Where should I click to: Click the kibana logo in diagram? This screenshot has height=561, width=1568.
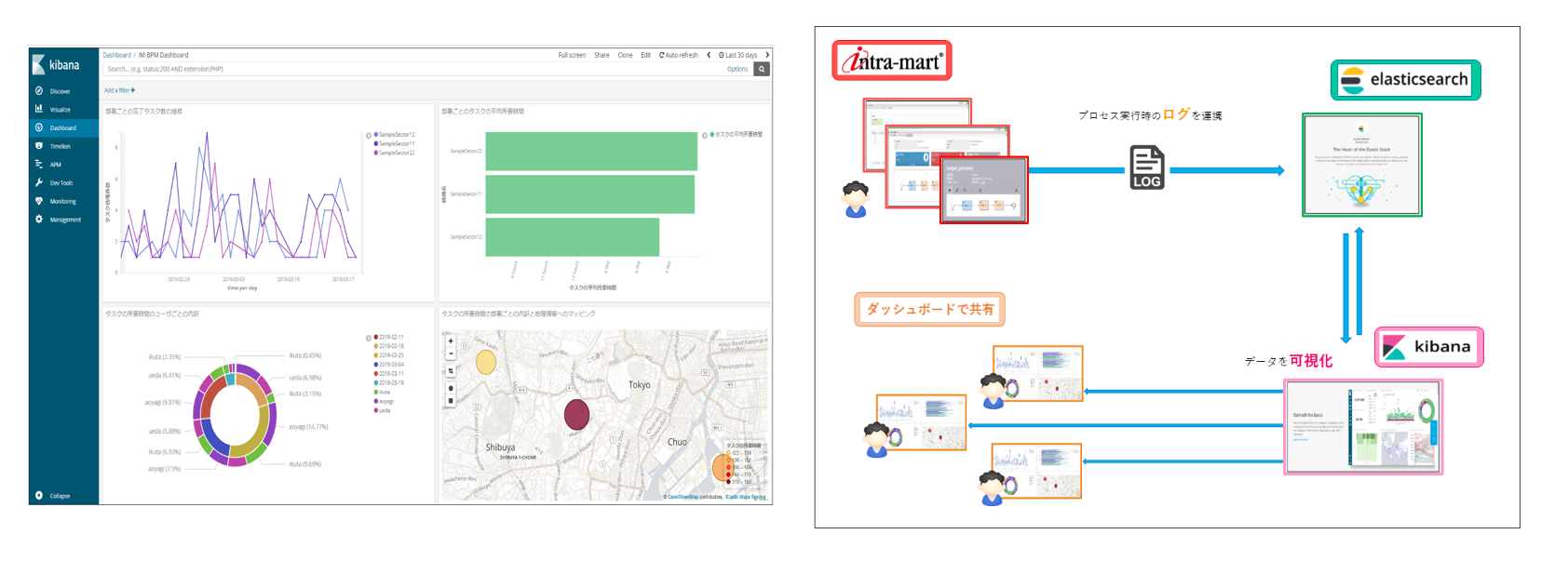(1429, 347)
